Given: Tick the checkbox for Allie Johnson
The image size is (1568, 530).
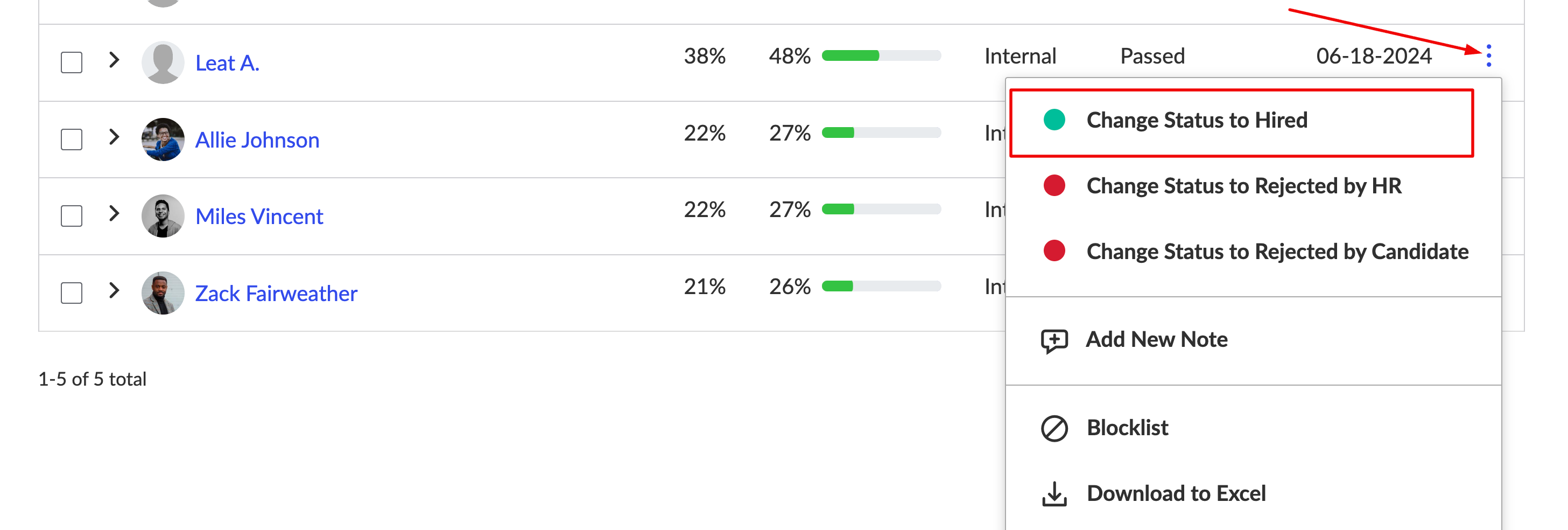Looking at the screenshot, I should pyautogui.click(x=71, y=140).
